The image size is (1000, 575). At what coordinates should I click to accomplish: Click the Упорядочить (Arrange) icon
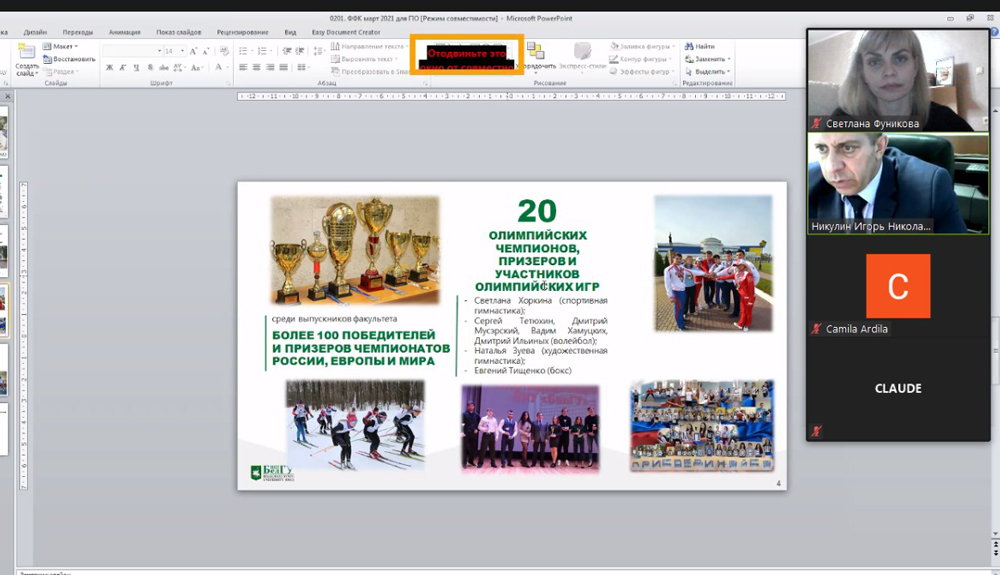coord(536,54)
